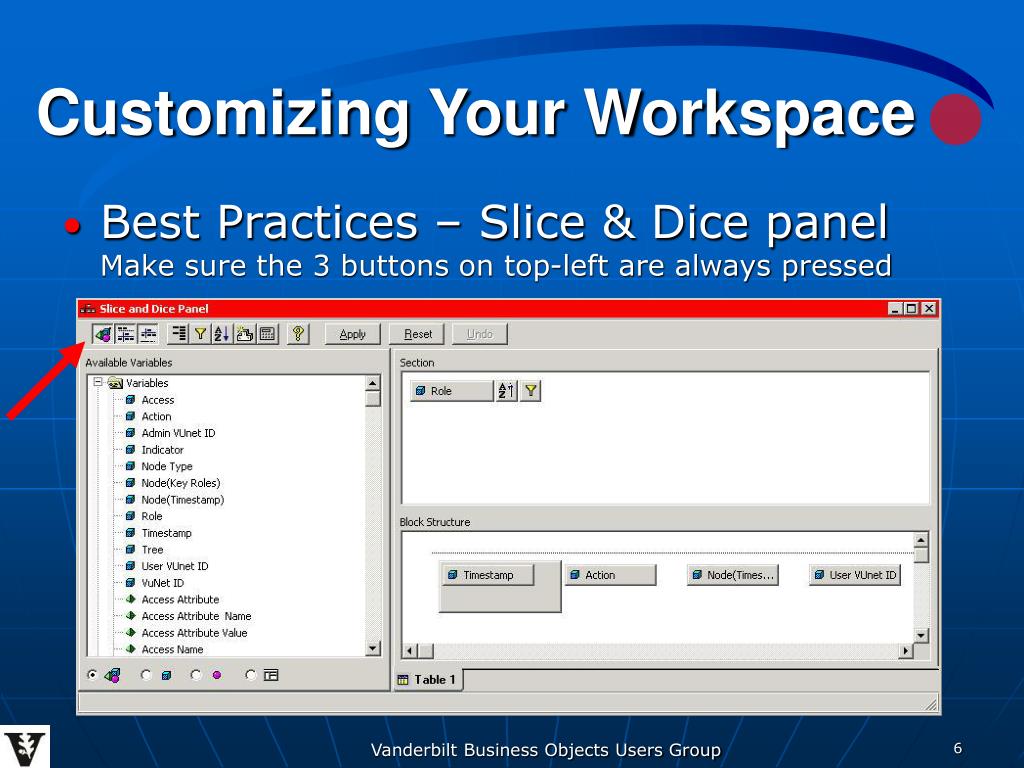
Task: Click the all-objects icon beside first radio button
Action: [x=112, y=675]
